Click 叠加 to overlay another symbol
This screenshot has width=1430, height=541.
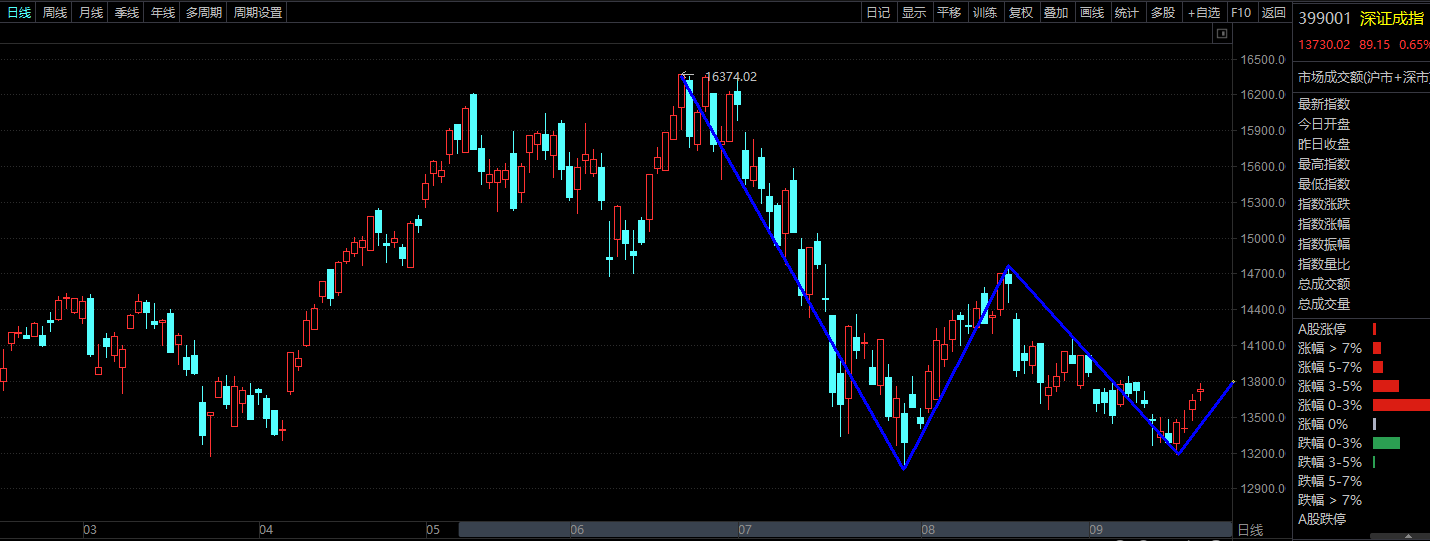pyautogui.click(x=1056, y=12)
